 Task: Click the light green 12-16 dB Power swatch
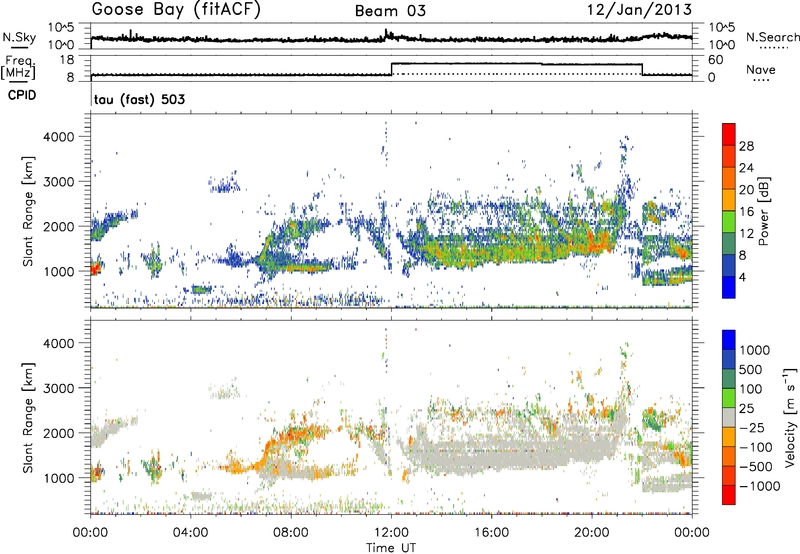(x=729, y=221)
